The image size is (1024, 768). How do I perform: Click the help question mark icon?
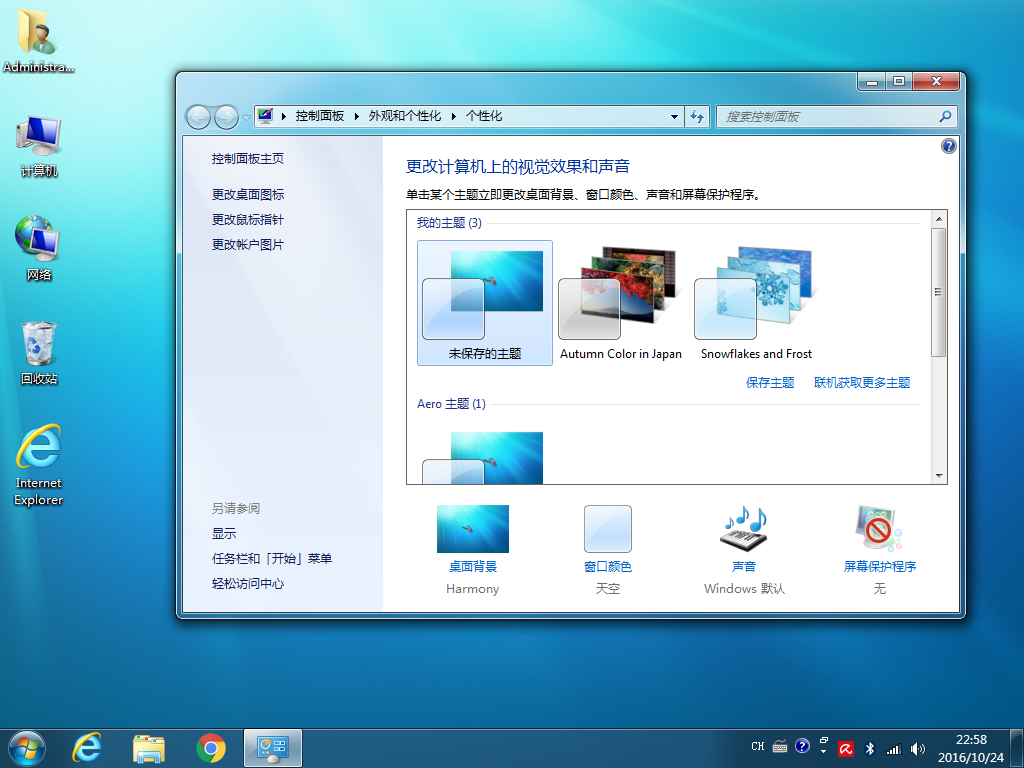coord(948,146)
